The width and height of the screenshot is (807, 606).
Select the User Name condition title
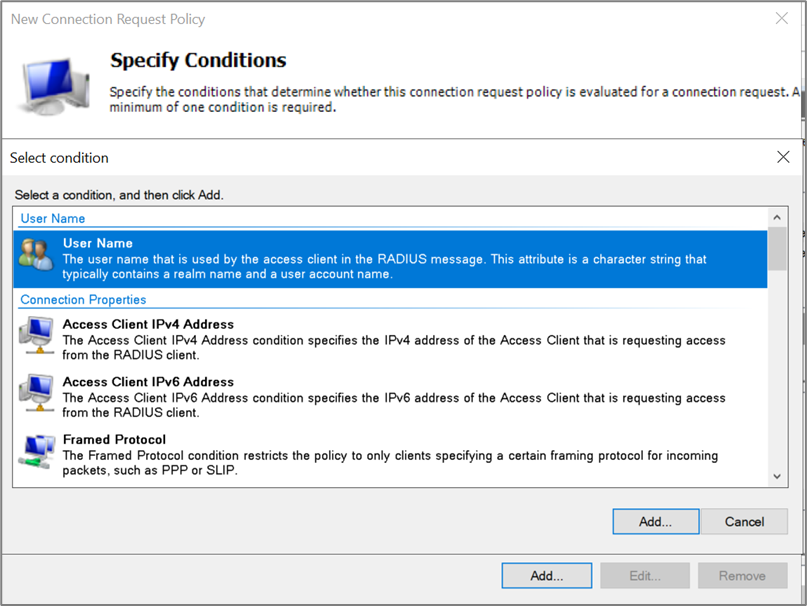pos(98,243)
